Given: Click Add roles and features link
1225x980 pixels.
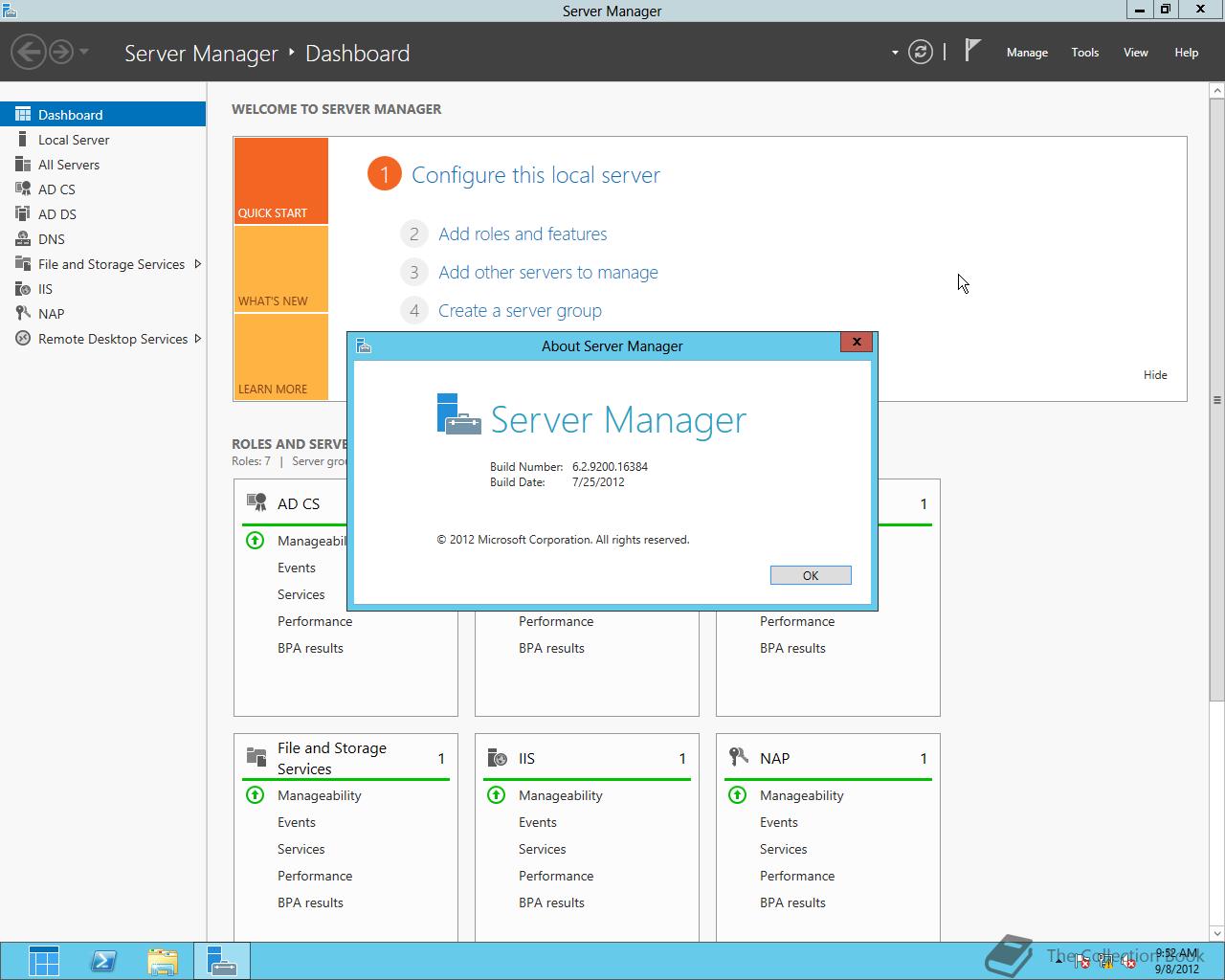Looking at the screenshot, I should (523, 234).
